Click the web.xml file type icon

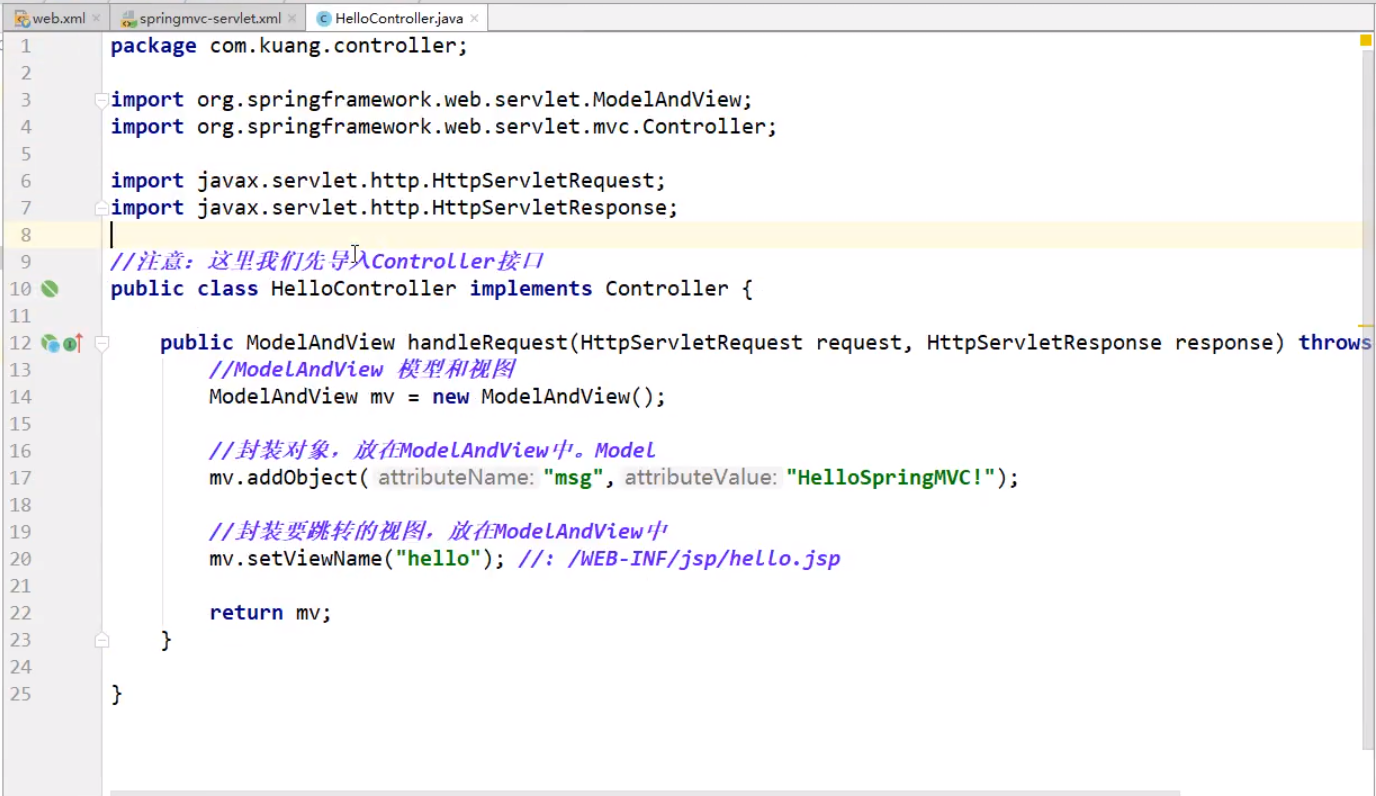click(x=21, y=18)
